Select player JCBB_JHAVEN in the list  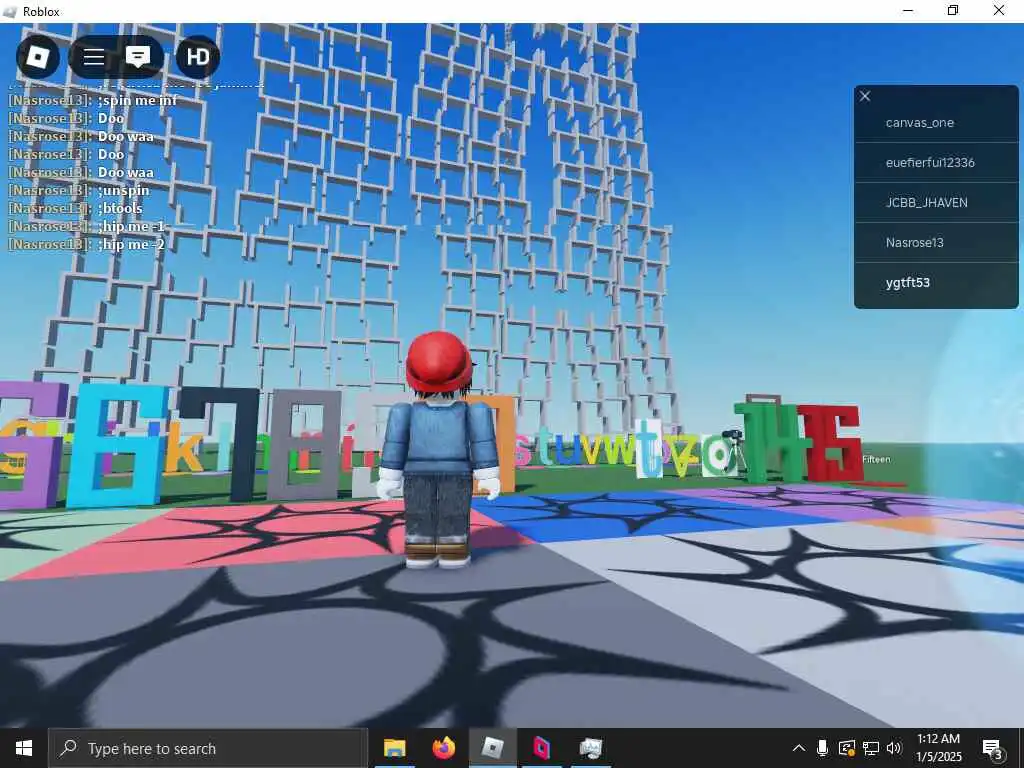[x=936, y=202]
